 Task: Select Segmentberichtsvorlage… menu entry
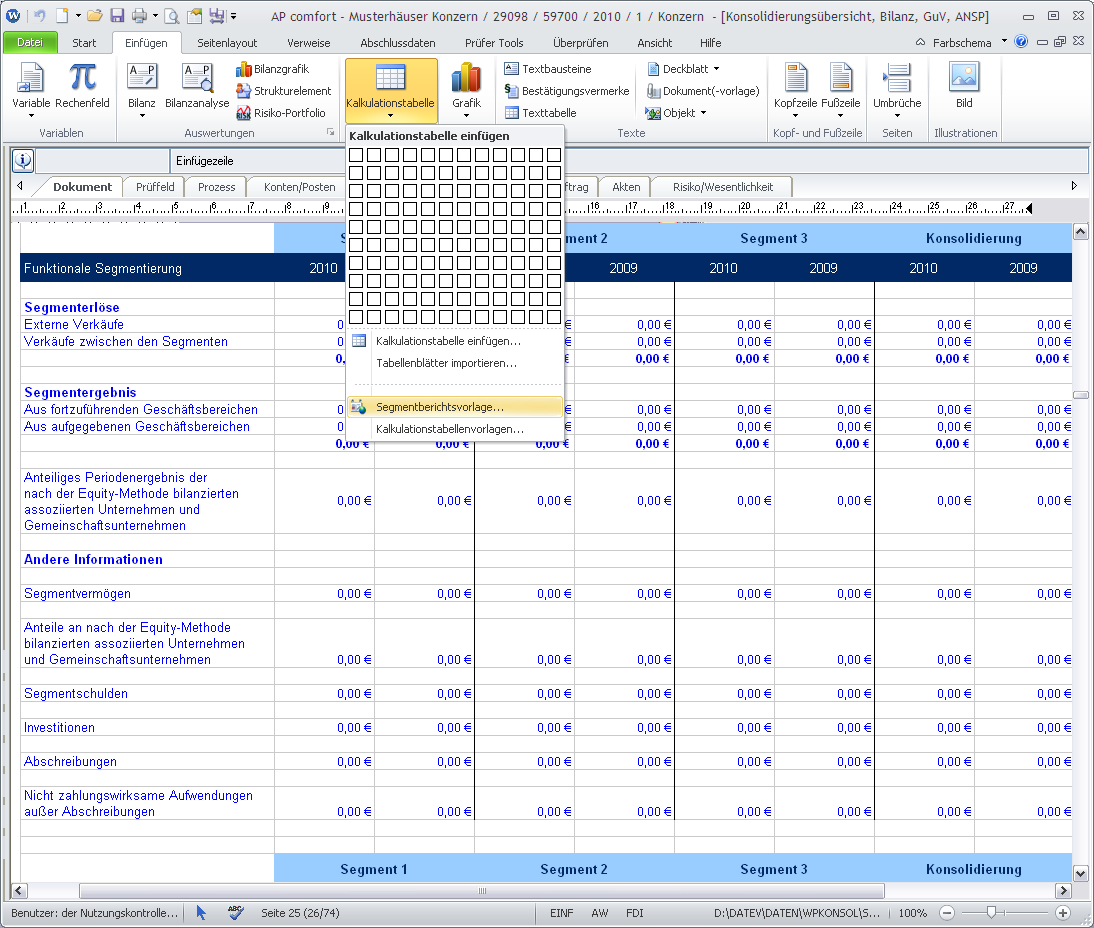point(439,407)
